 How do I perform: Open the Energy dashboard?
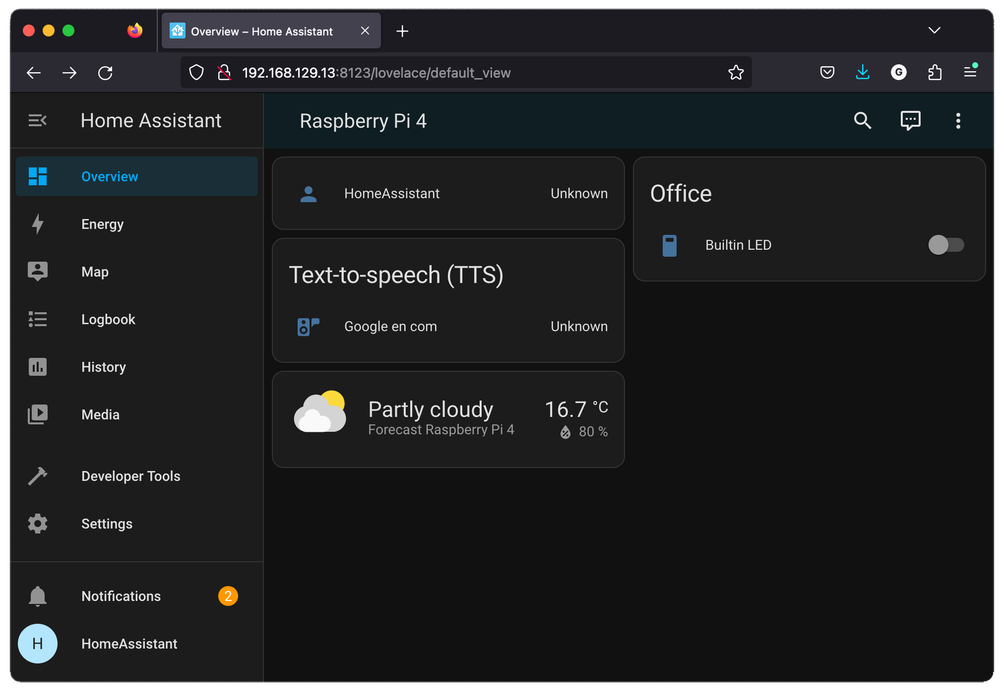tap(102, 224)
